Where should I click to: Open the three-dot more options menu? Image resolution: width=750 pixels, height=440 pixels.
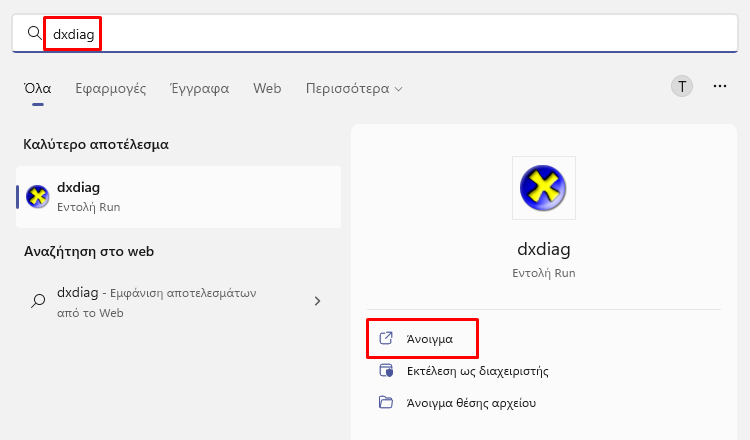[x=720, y=86]
